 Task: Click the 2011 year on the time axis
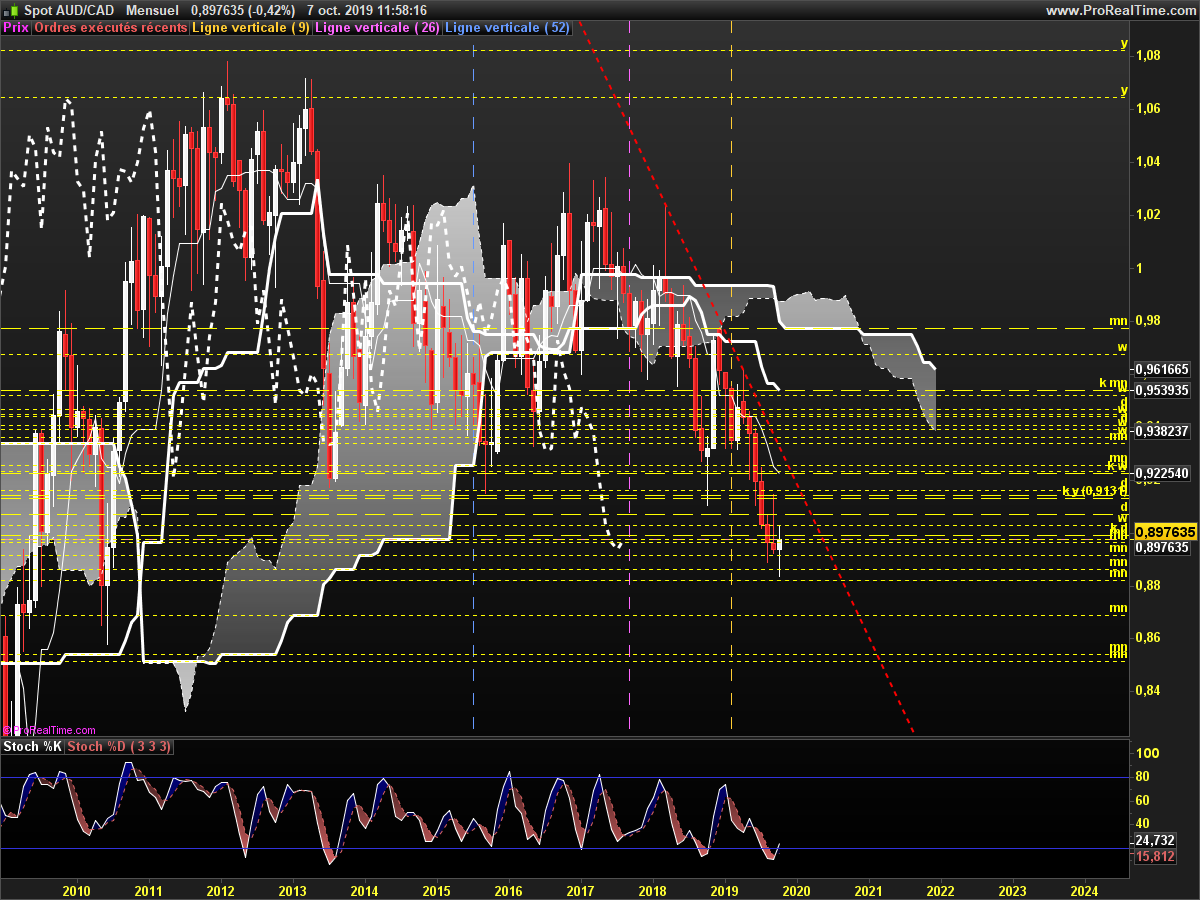[148, 890]
